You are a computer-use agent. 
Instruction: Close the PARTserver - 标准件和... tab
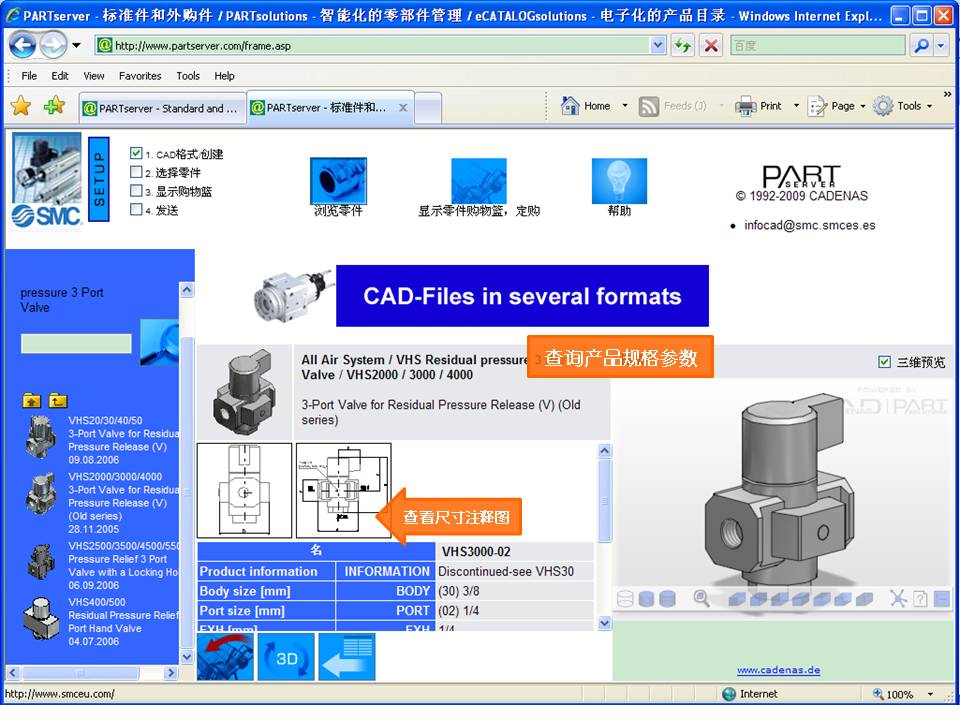pyautogui.click(x=403, y=108)
